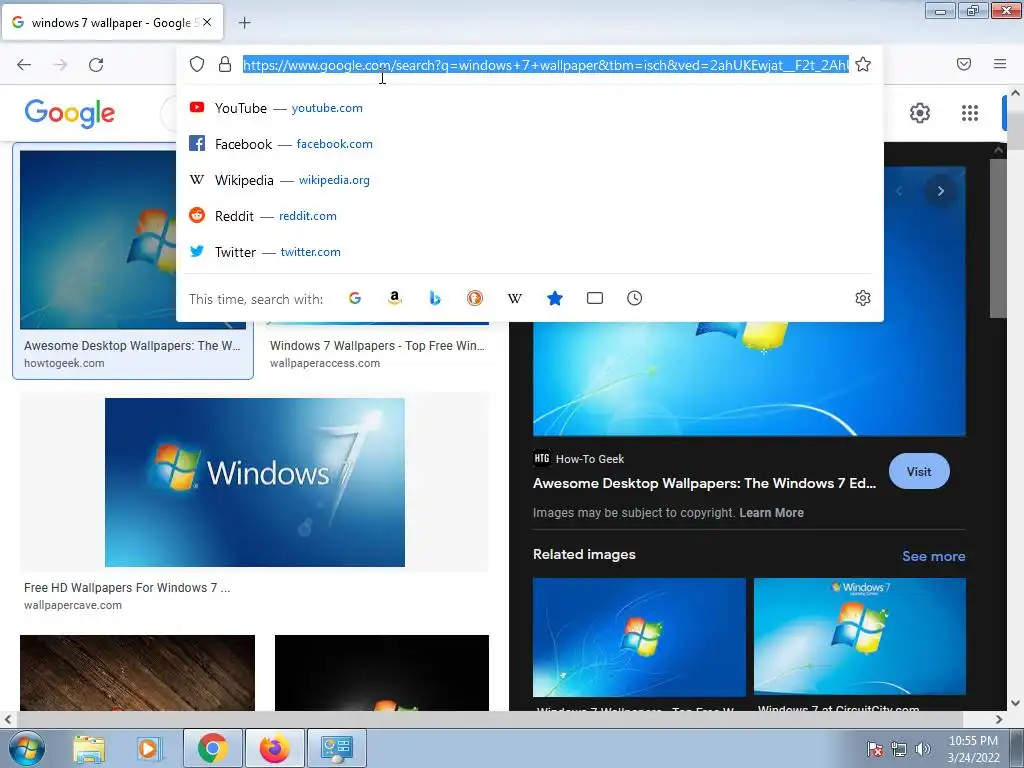Reload the current page

pyautogui.click(x=96, y=64)
